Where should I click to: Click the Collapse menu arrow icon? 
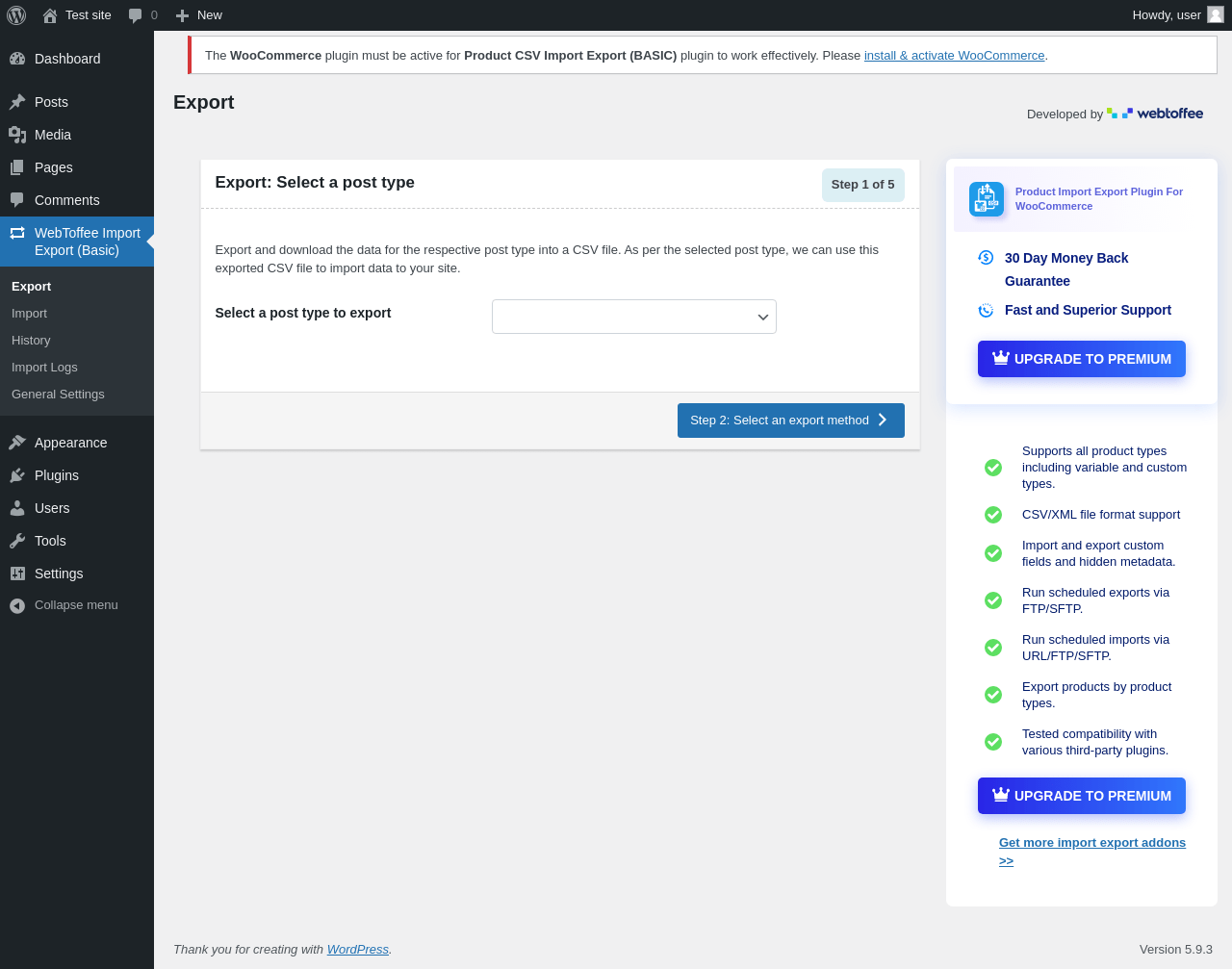coord(17,605)
